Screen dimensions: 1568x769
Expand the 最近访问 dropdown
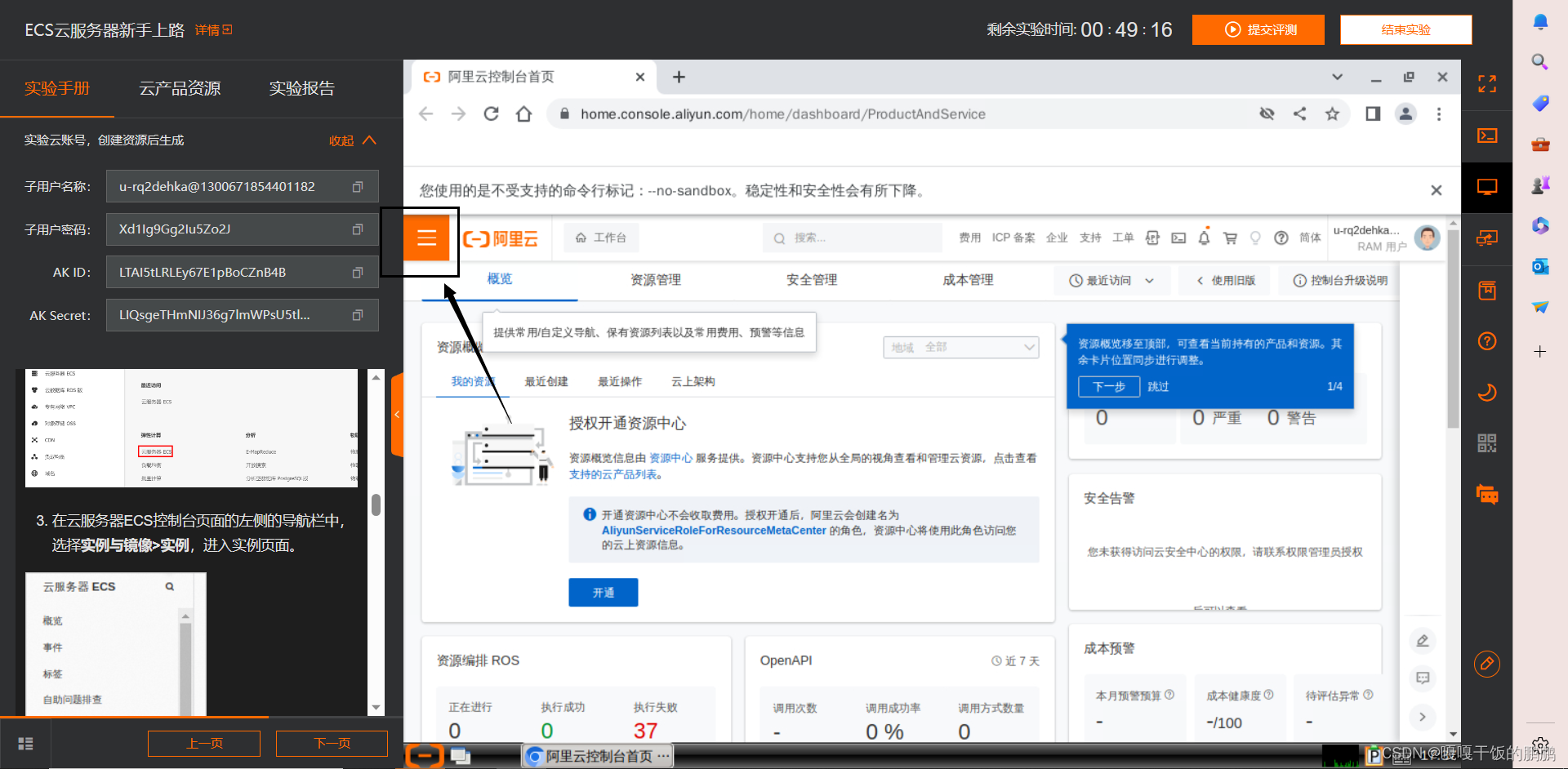[x=1111, y=280]
